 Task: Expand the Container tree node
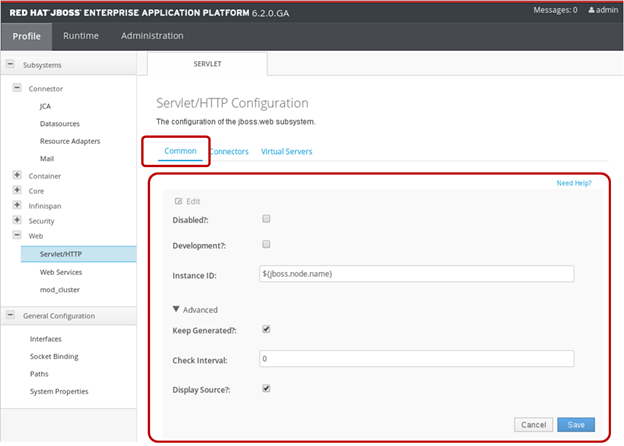click(x=17, y=176)
